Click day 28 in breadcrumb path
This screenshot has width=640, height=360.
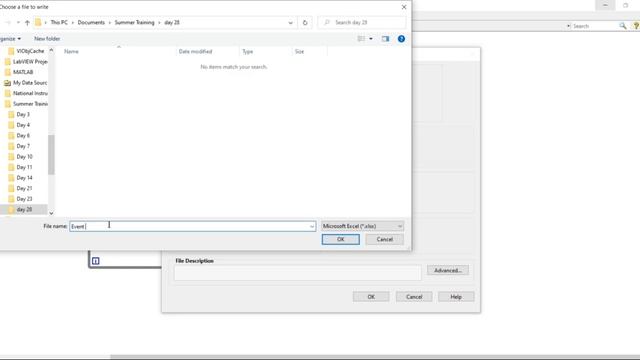click(x=172, y=22)
